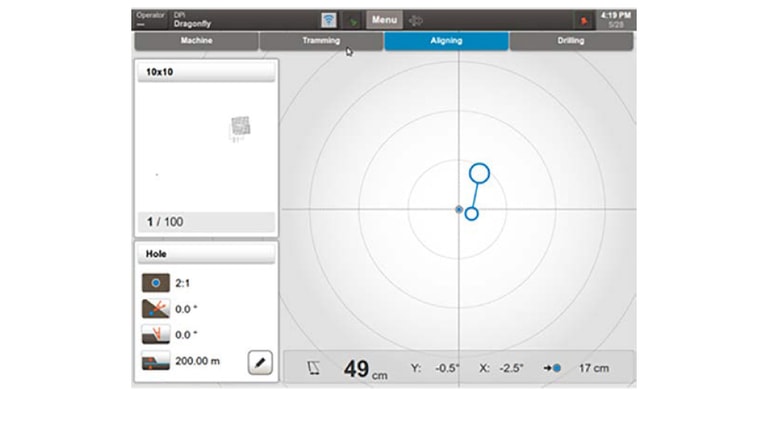Click the Wi-Fi connection status icon
Image resolution: width=768 pixels, height=440 pixels.
pos(328,20)
